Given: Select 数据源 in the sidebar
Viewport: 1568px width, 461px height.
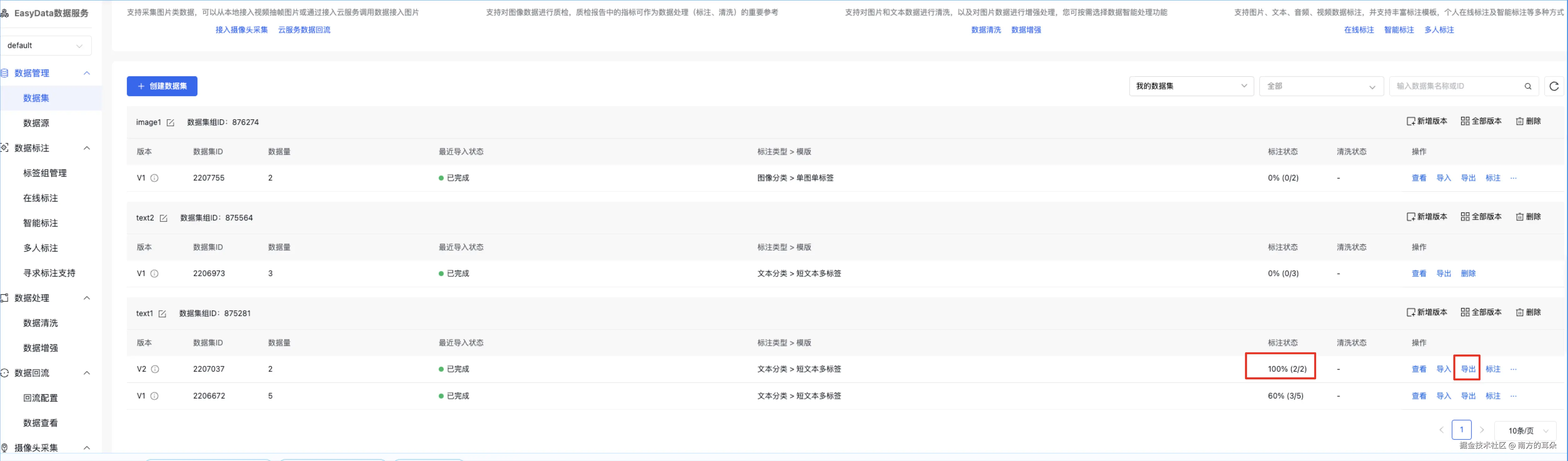Looking at the screenshot, I should (x=36, y=123).
